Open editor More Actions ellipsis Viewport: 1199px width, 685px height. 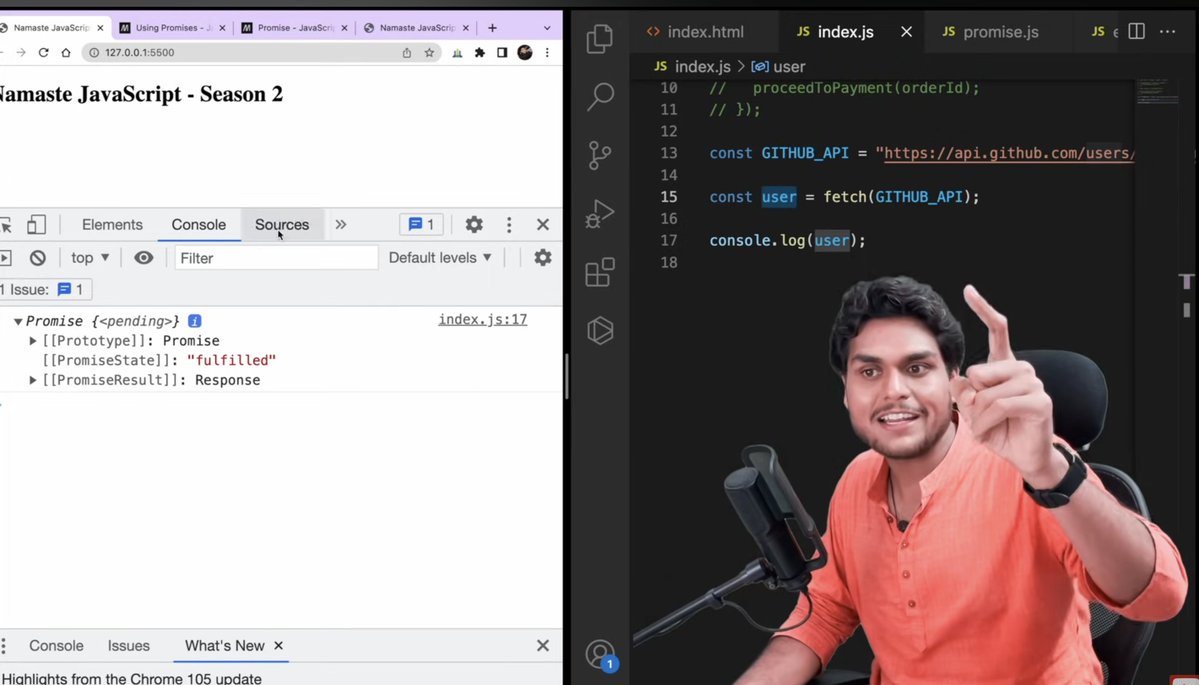(1168, 31)
